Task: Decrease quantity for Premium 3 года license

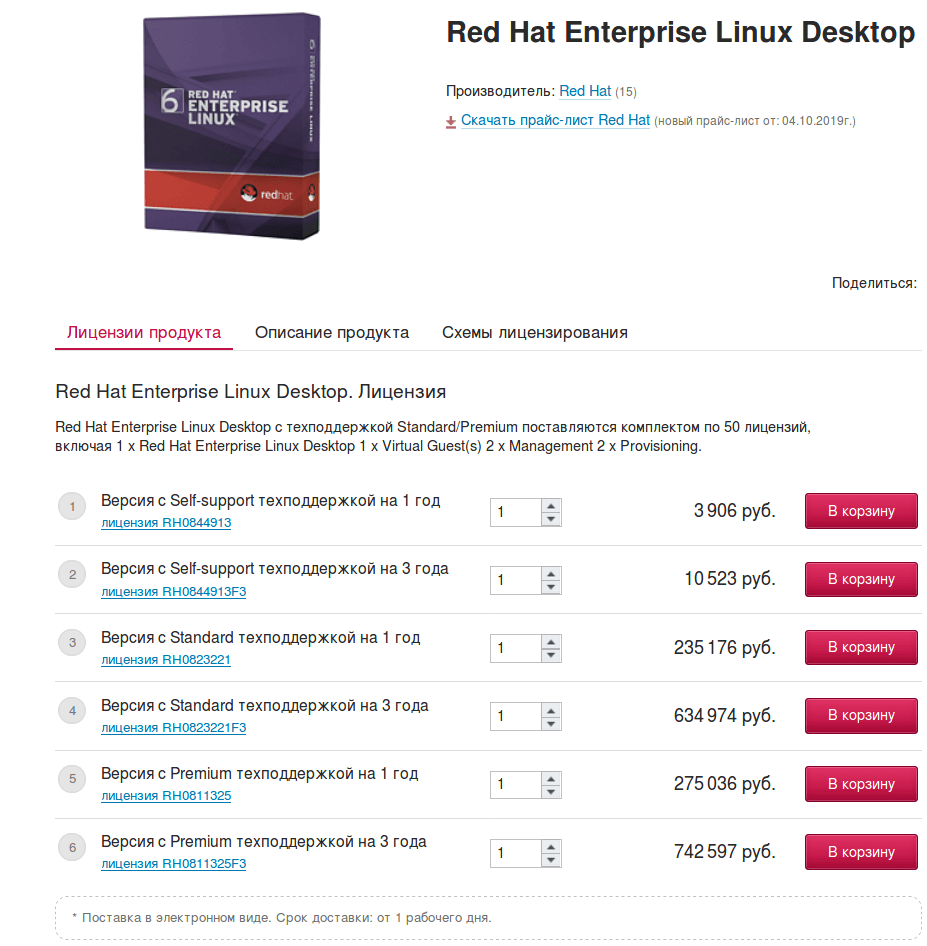Action: click(x=551, y=860)
